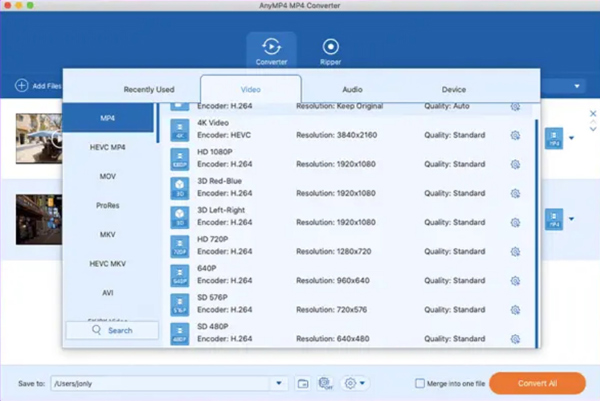600x401 pixels.
Task: Open the preferences gear dropdown at bottom
Action: 354,383
